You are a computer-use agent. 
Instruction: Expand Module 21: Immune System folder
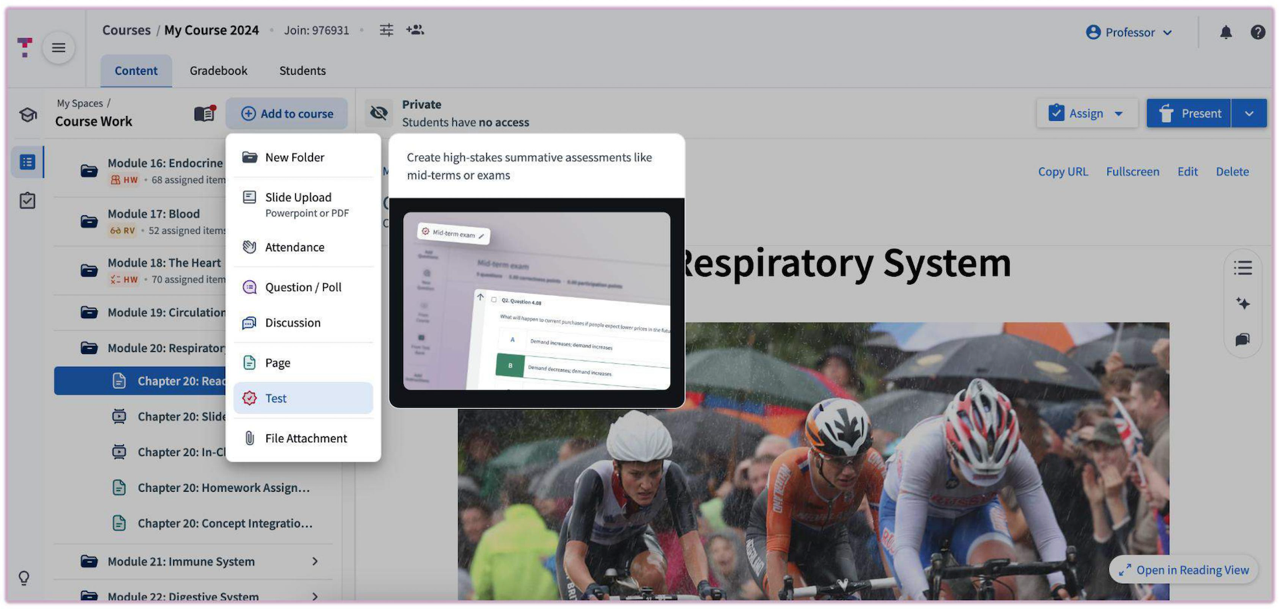pyautogui.click(x=315, y=562)
